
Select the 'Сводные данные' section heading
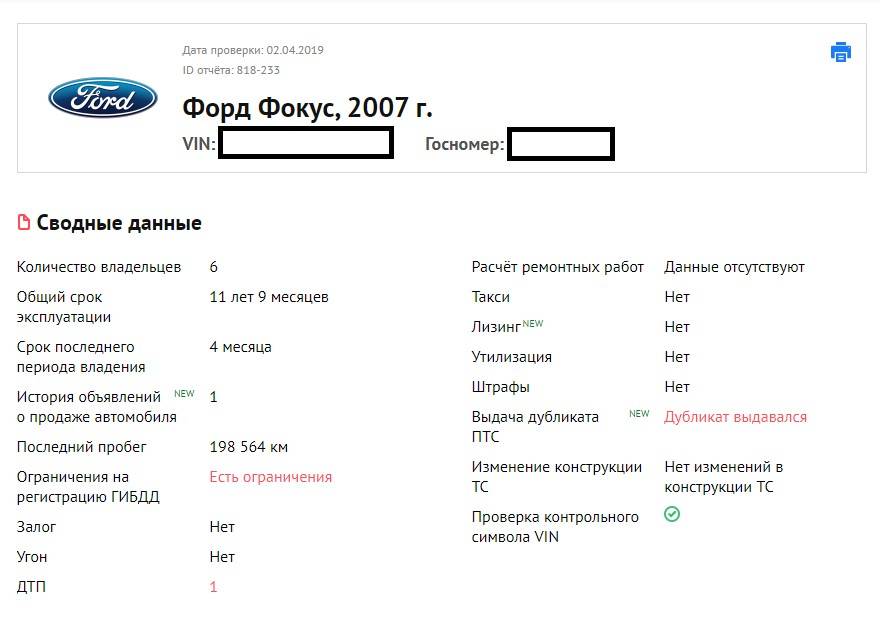[x=119, y=223]
